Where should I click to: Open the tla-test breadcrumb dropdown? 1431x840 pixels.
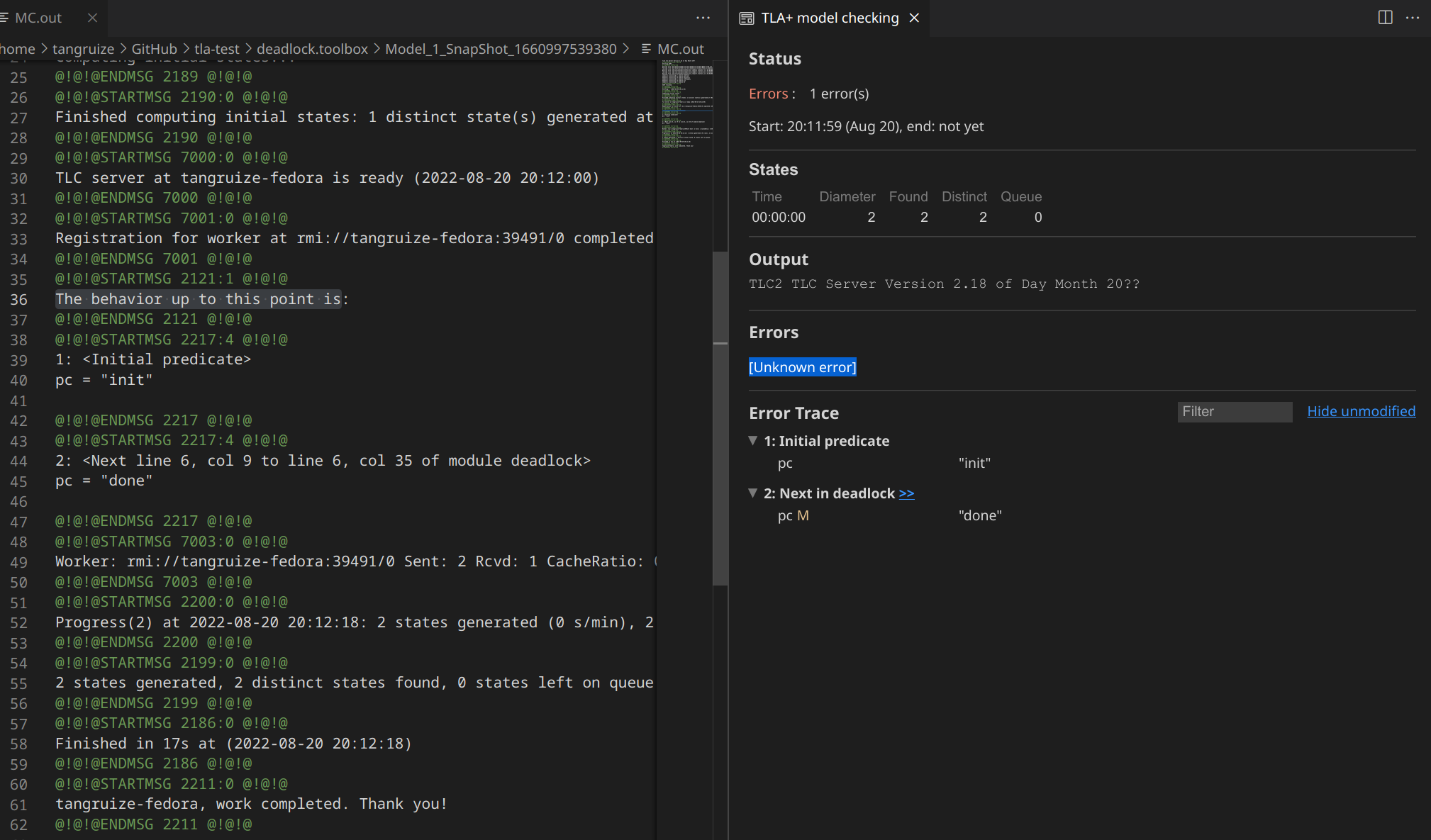click(217, 49)
